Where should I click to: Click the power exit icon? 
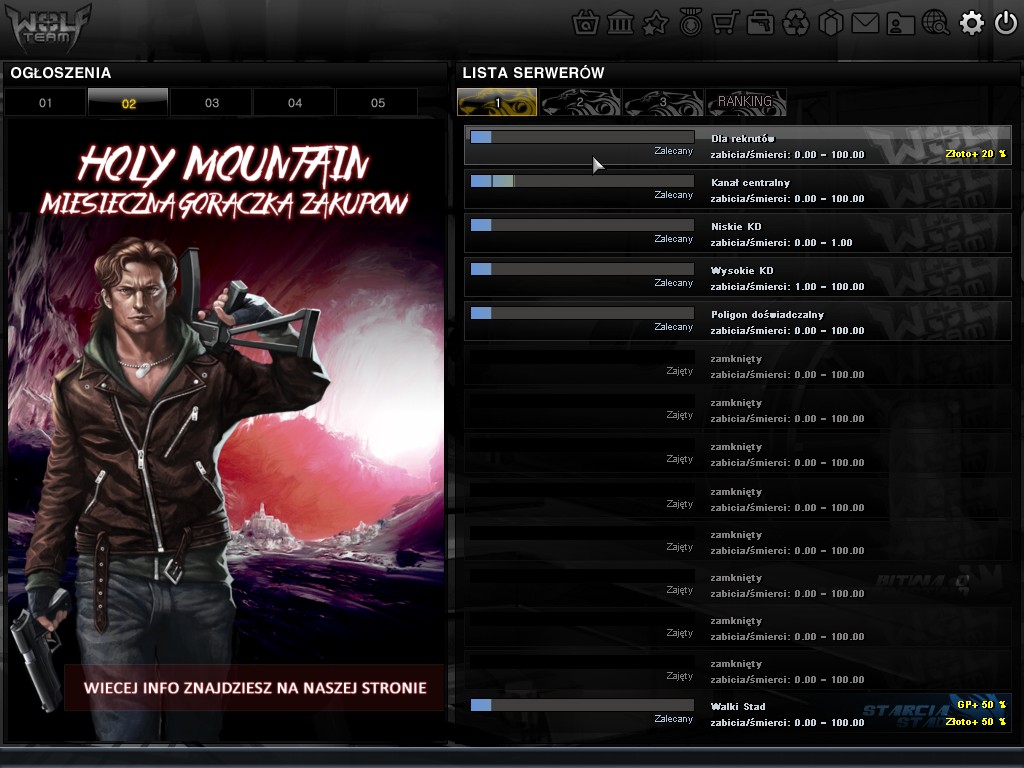[1006, 24]
